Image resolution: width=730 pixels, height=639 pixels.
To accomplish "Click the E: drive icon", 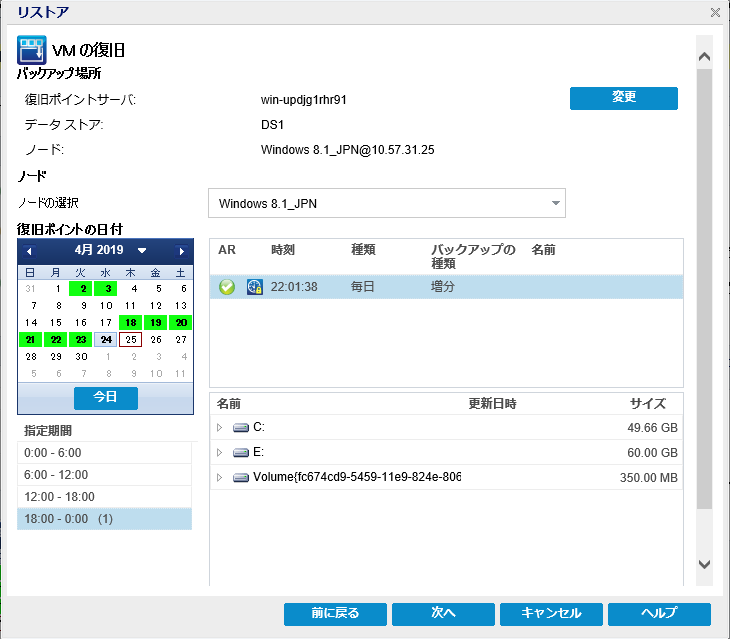I will 241,452.
